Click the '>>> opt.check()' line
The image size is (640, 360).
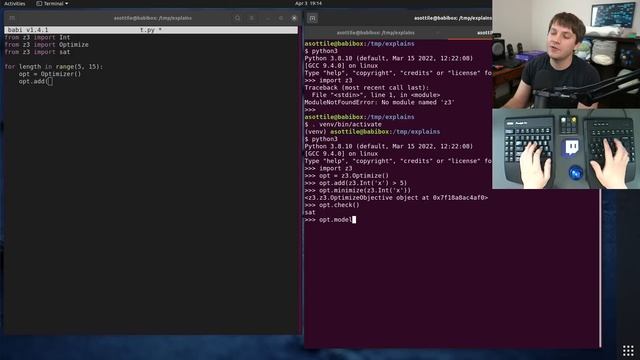[332, 205]
